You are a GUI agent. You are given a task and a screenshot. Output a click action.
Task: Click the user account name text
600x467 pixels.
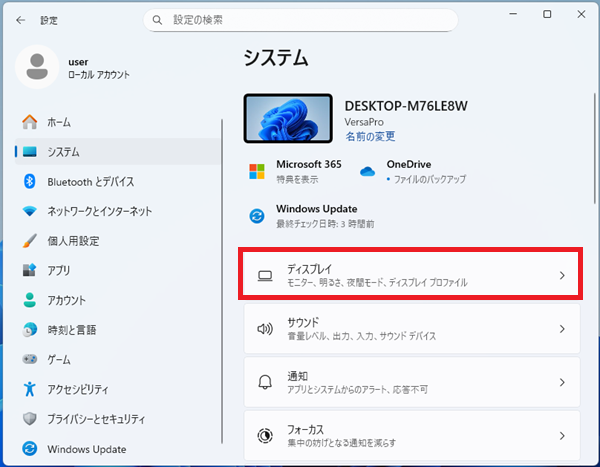78,62
